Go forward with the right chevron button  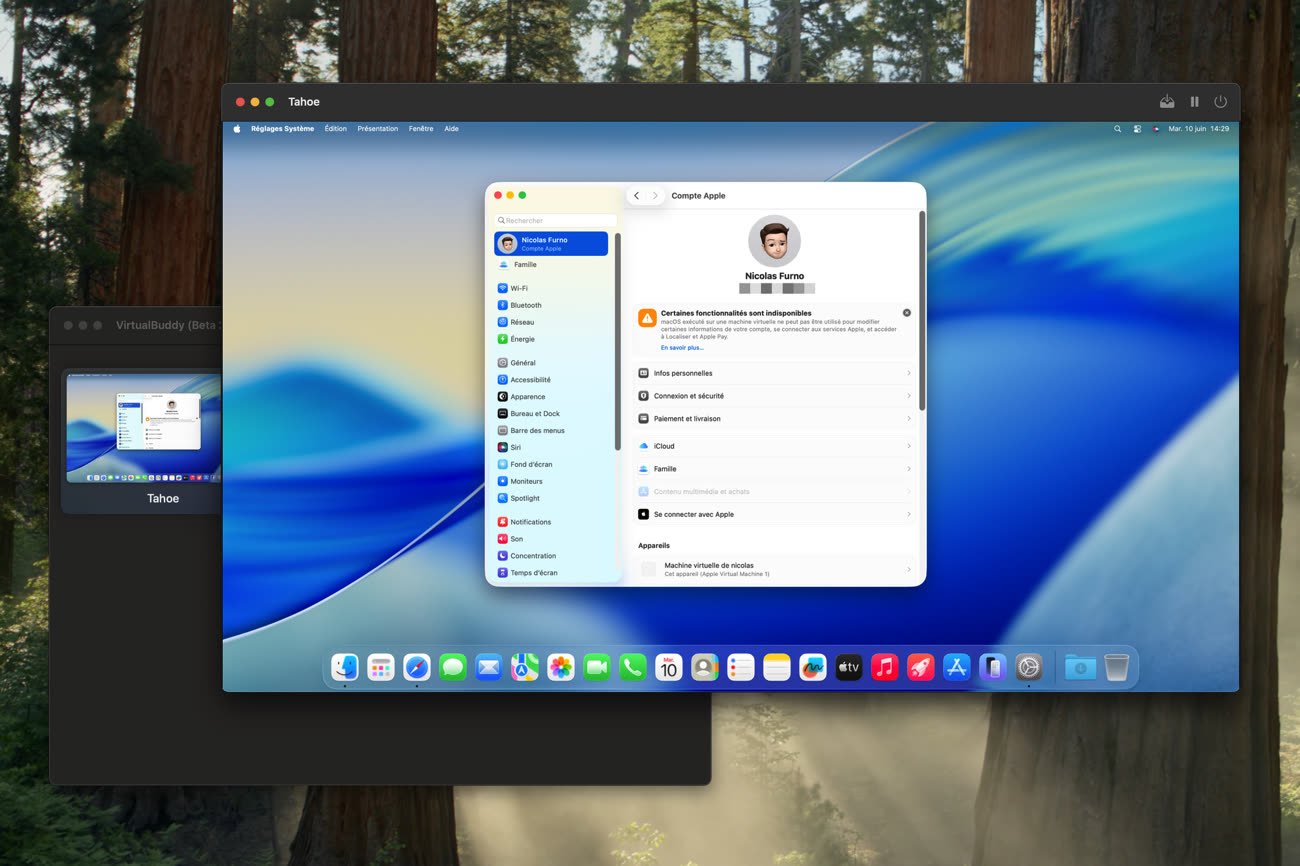click(x=655, y=196)
